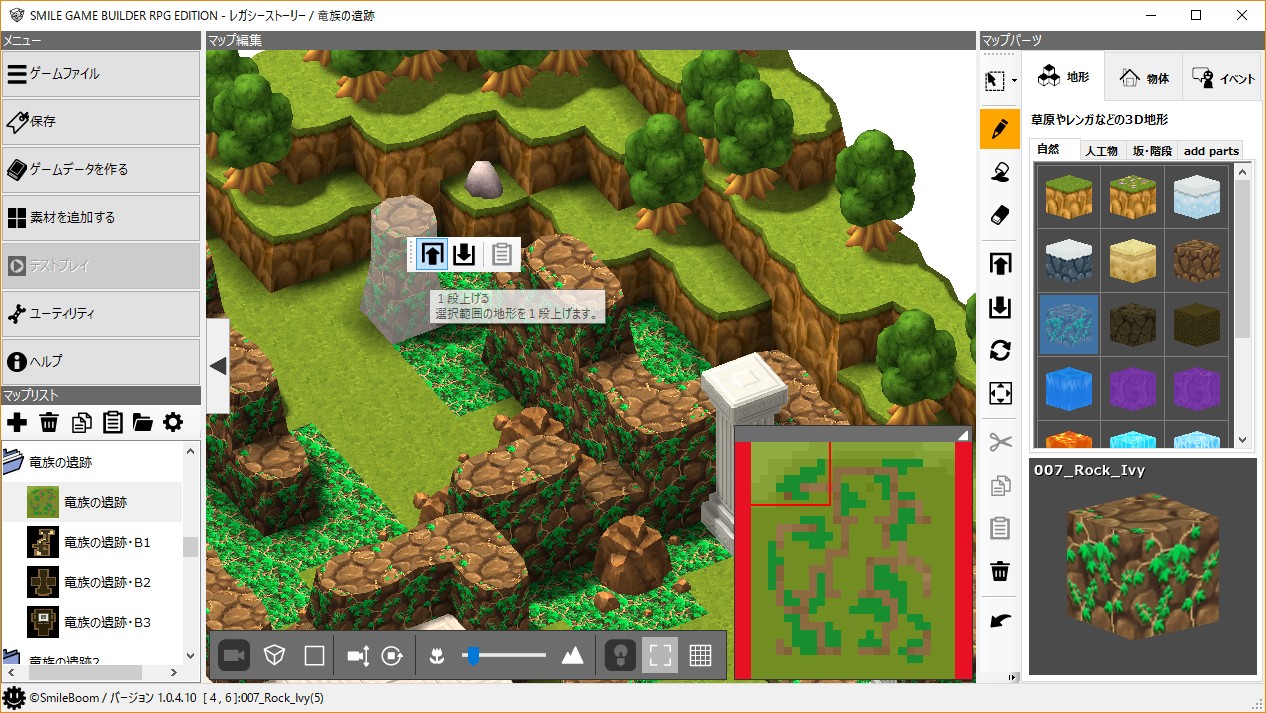Add a new map with plus icon
1266x713 pixels.
click(17, 422)
